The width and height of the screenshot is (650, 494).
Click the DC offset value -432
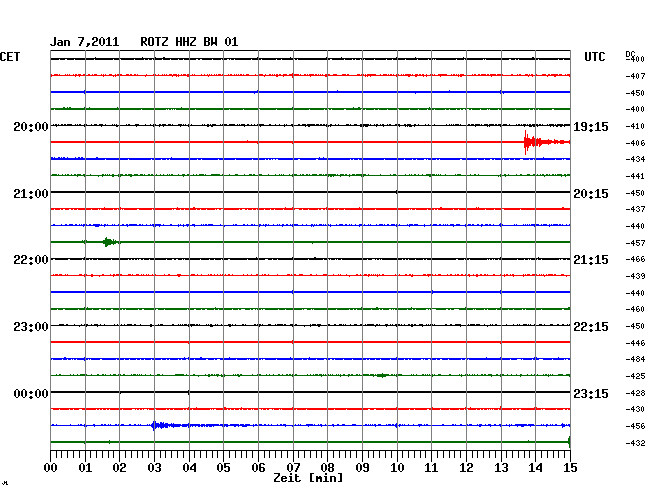tap(635, 443)
